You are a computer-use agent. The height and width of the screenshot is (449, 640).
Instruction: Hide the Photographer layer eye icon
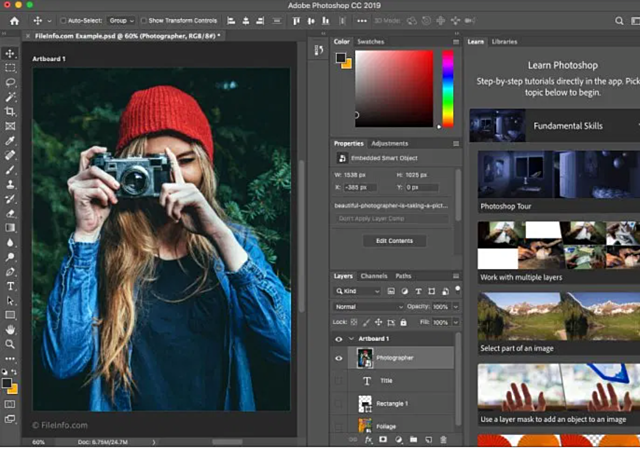(x=339, y=358)
